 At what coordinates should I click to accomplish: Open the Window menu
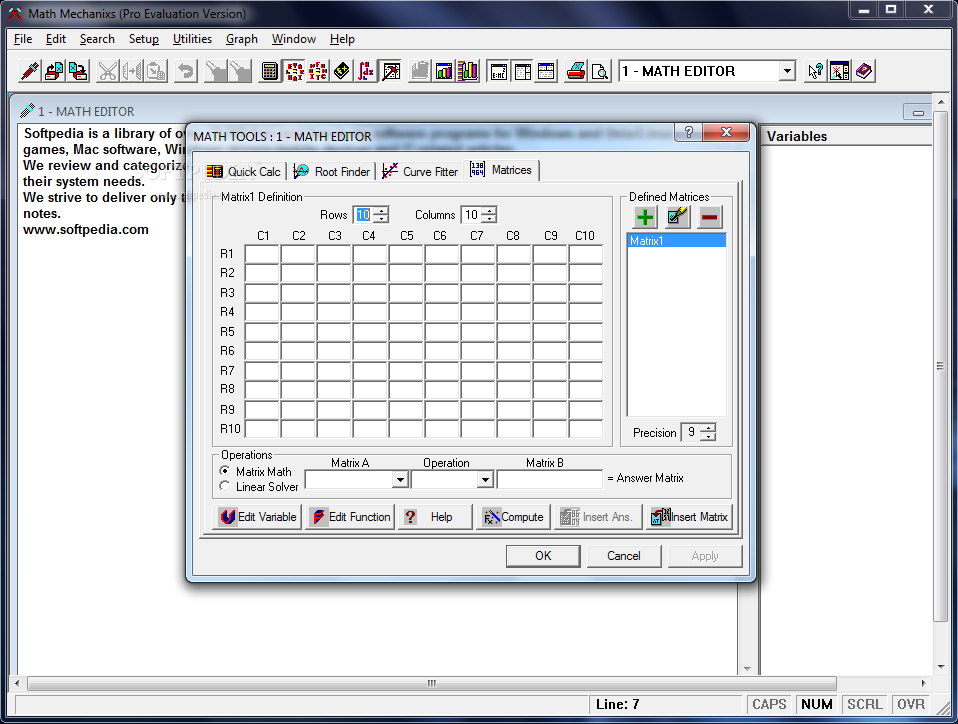tap(294, 39)
